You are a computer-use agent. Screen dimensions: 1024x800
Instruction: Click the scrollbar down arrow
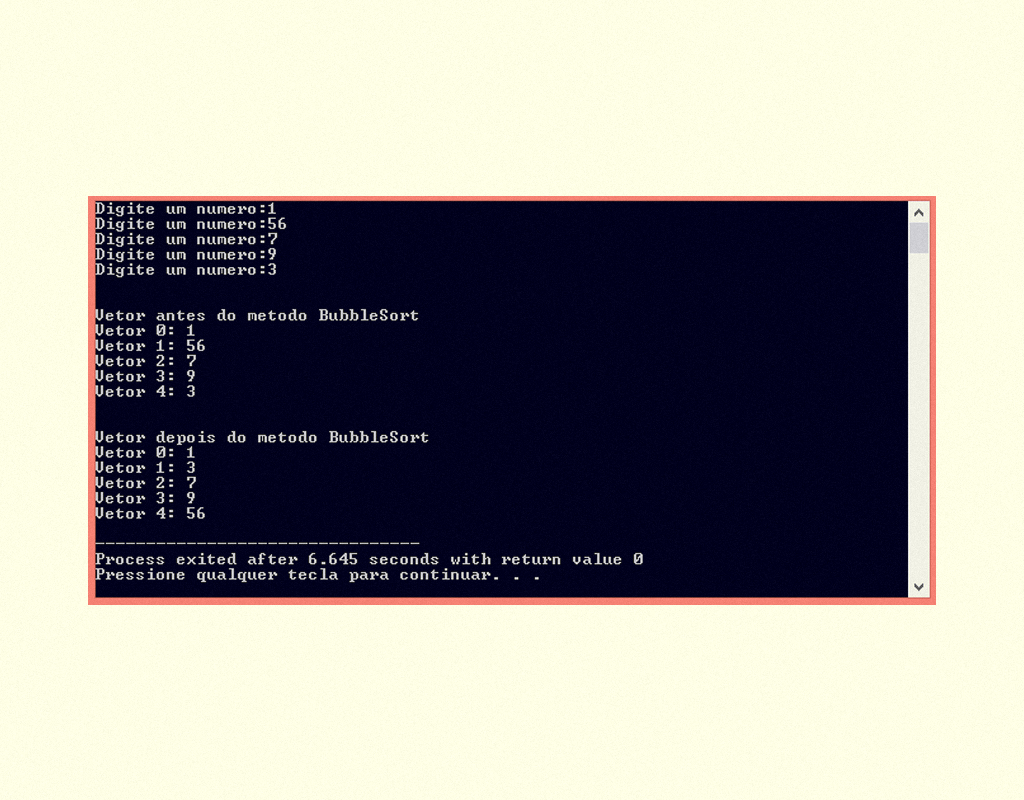click(918, 586)
